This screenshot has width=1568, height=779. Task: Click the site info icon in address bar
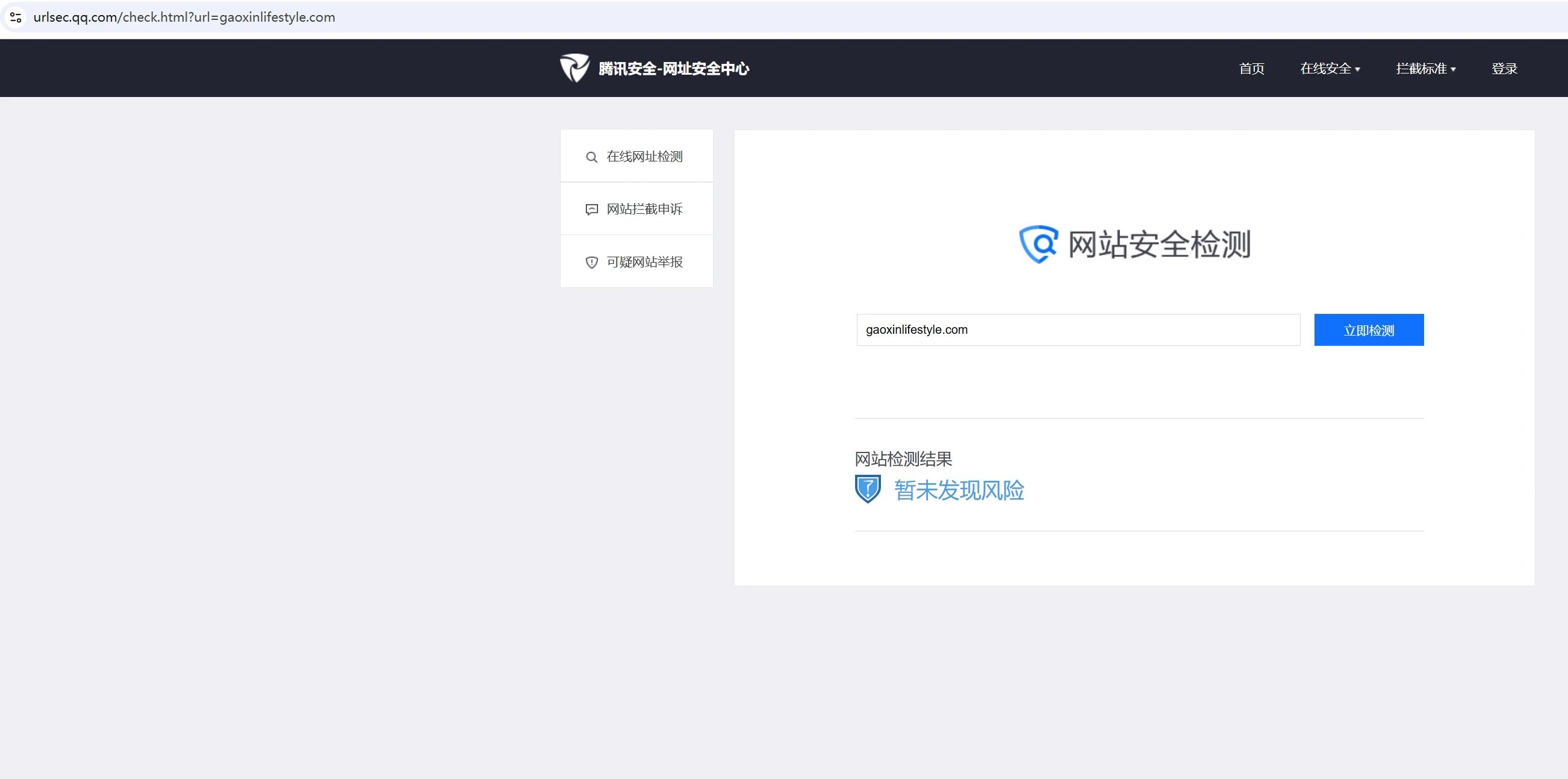[16, 17]
